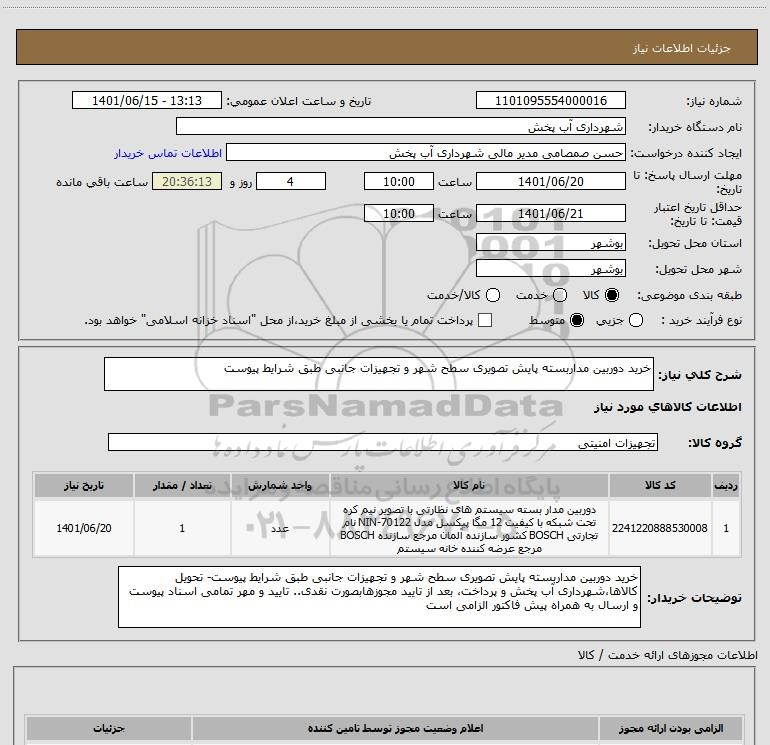This screenshot has width=770, height=745.
Task: Click the جزئیات اطلاعات نیاز header bar
Action: (386, 48)
